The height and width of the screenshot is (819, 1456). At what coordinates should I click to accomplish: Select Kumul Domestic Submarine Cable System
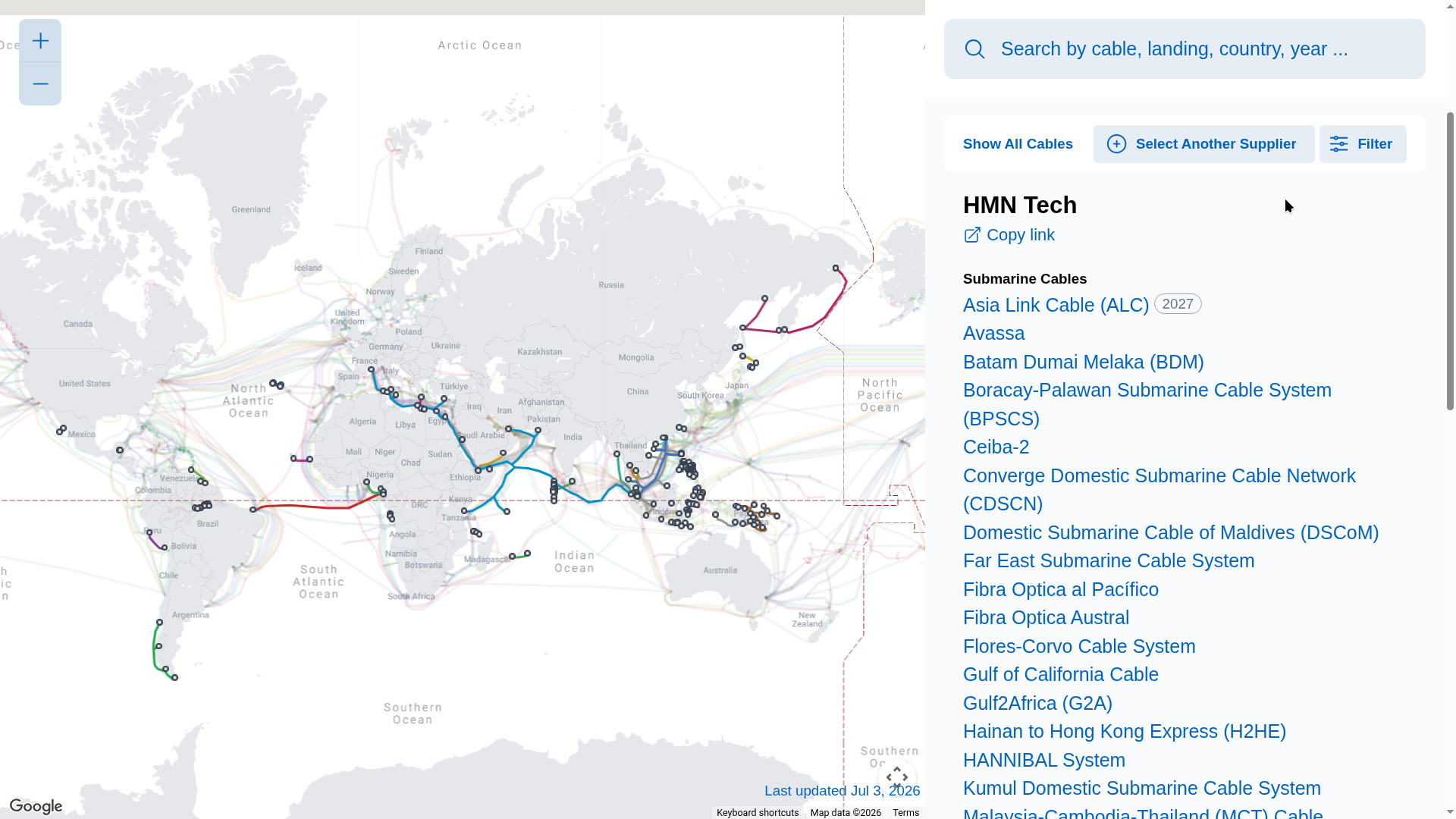[1142, 788]
